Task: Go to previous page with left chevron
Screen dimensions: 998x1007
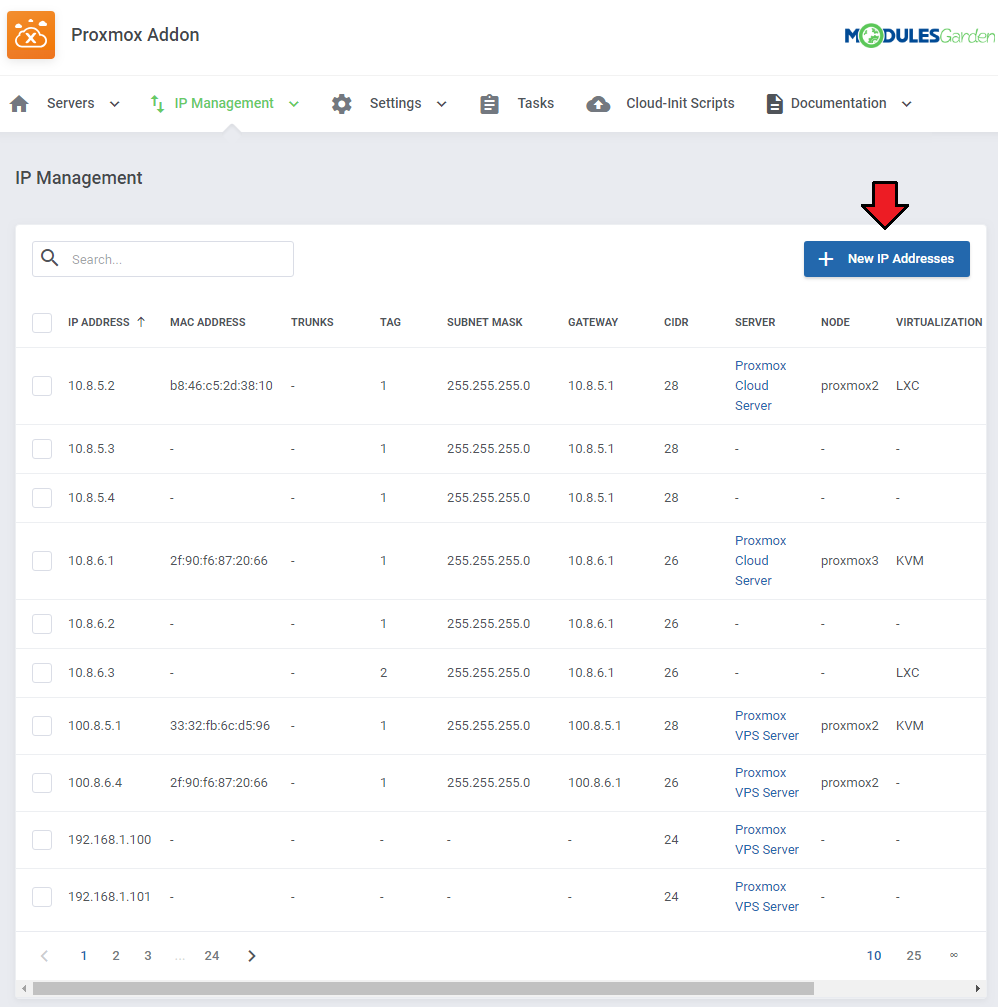Action: [44, 956]
